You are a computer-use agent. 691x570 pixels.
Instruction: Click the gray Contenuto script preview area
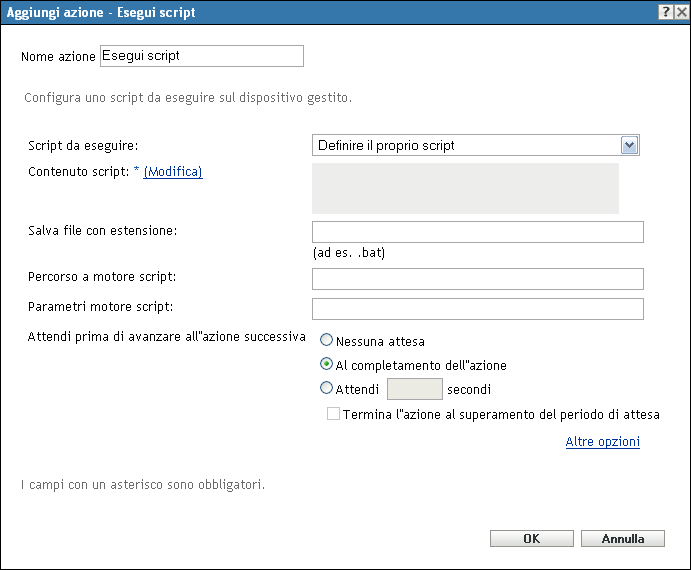pyautogui.click(x=465, y=188)
